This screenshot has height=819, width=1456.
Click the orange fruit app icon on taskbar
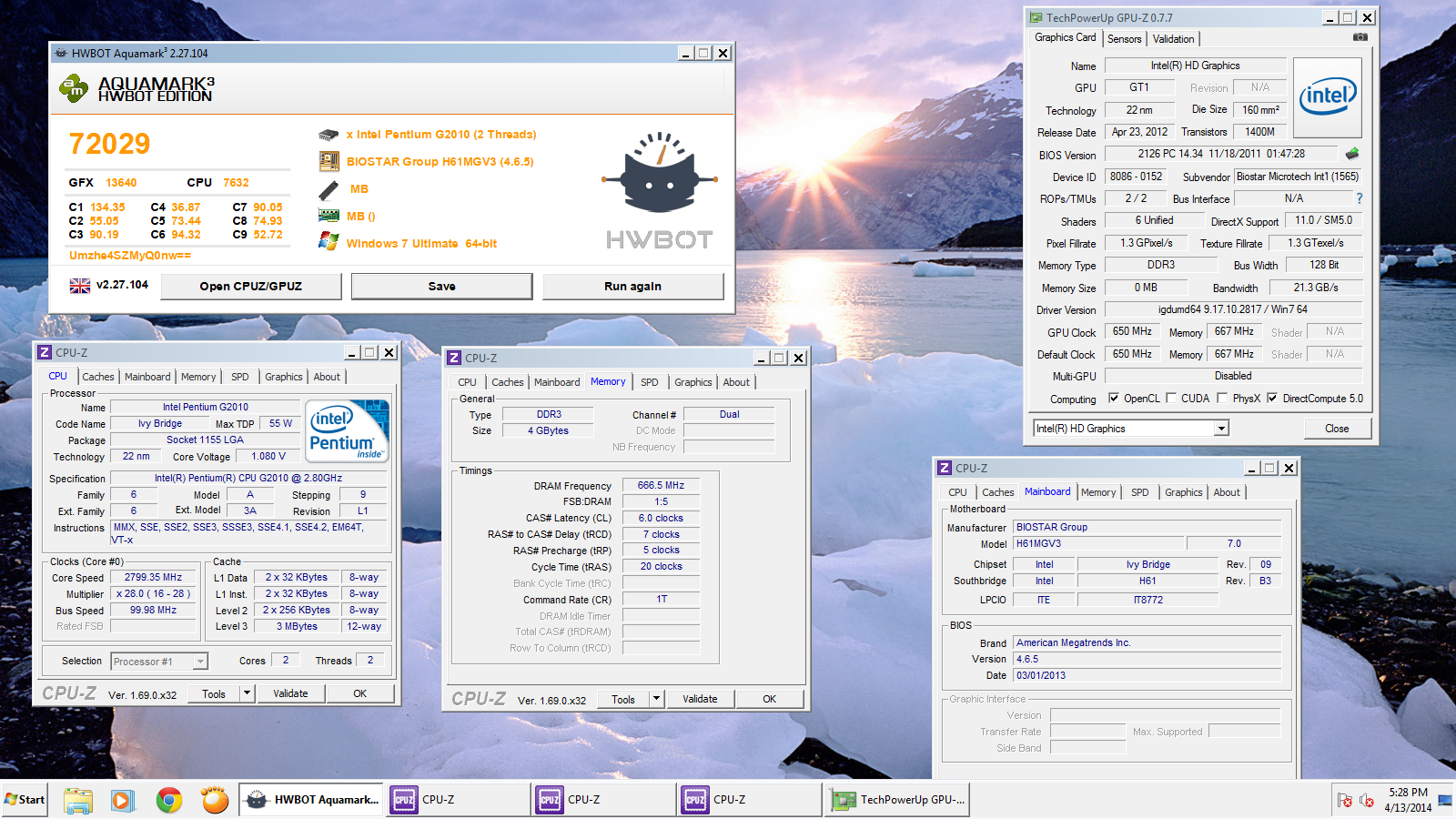click(215, 800)
